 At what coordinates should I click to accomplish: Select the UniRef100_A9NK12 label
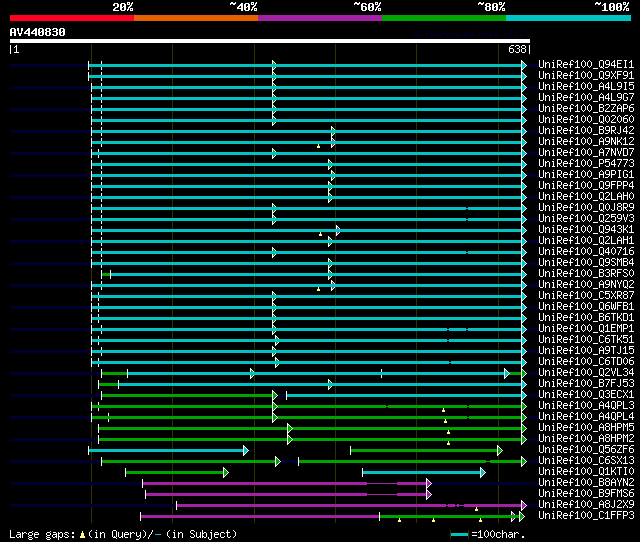[586, 142]
